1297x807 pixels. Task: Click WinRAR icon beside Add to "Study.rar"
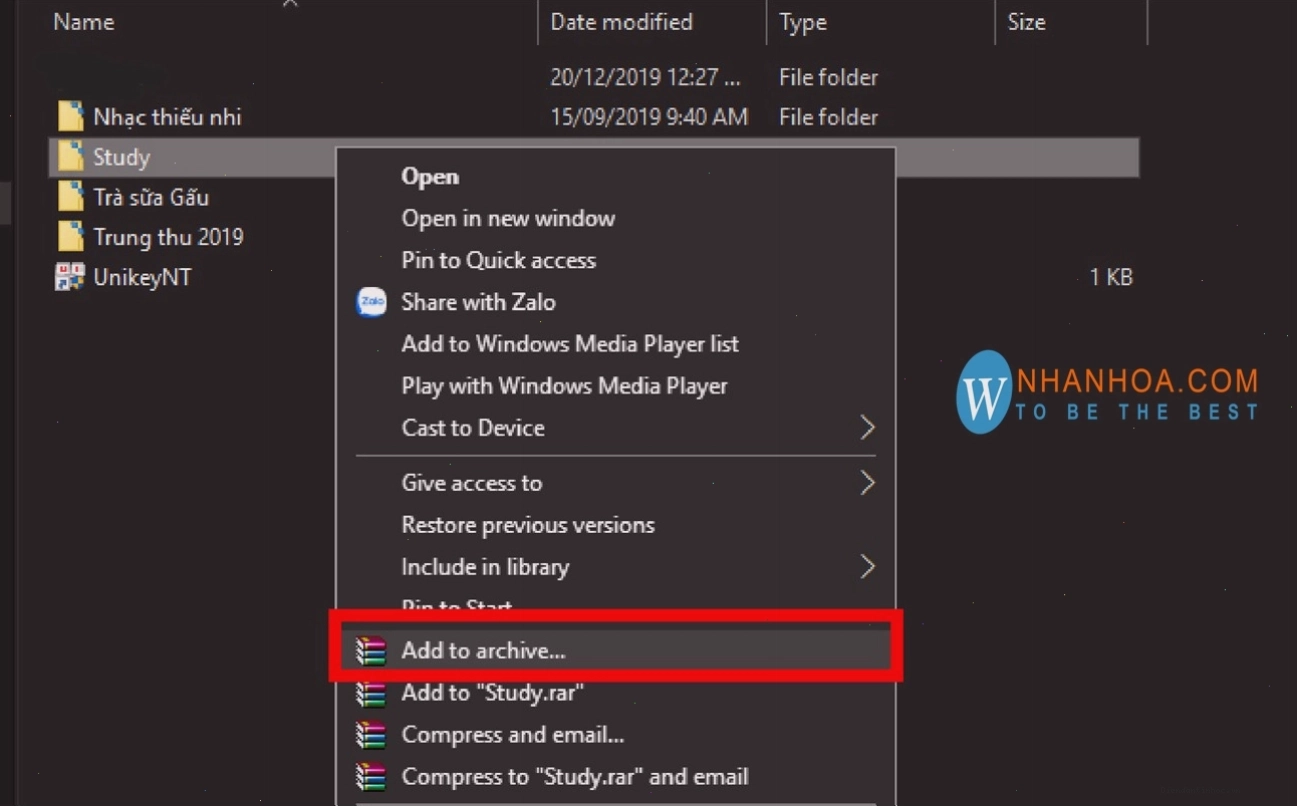click(371, 693)
